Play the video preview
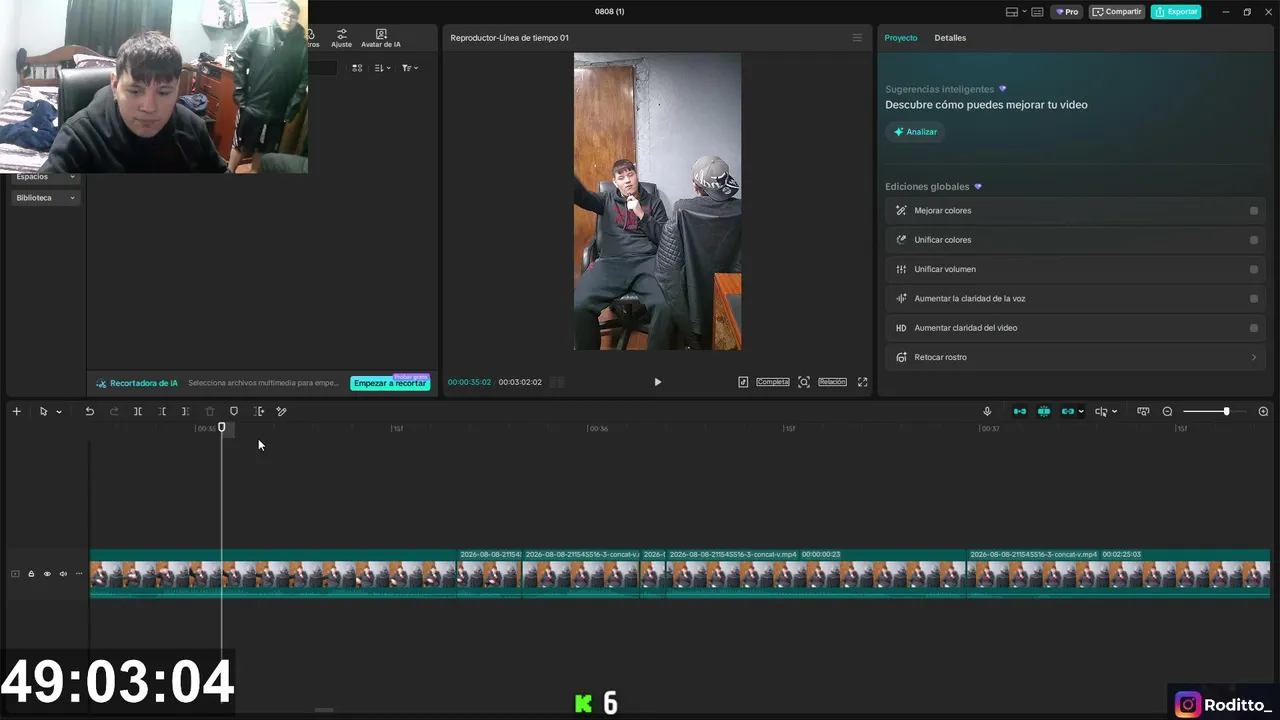Screen dimensions: 1280x720 pos(657,382)
